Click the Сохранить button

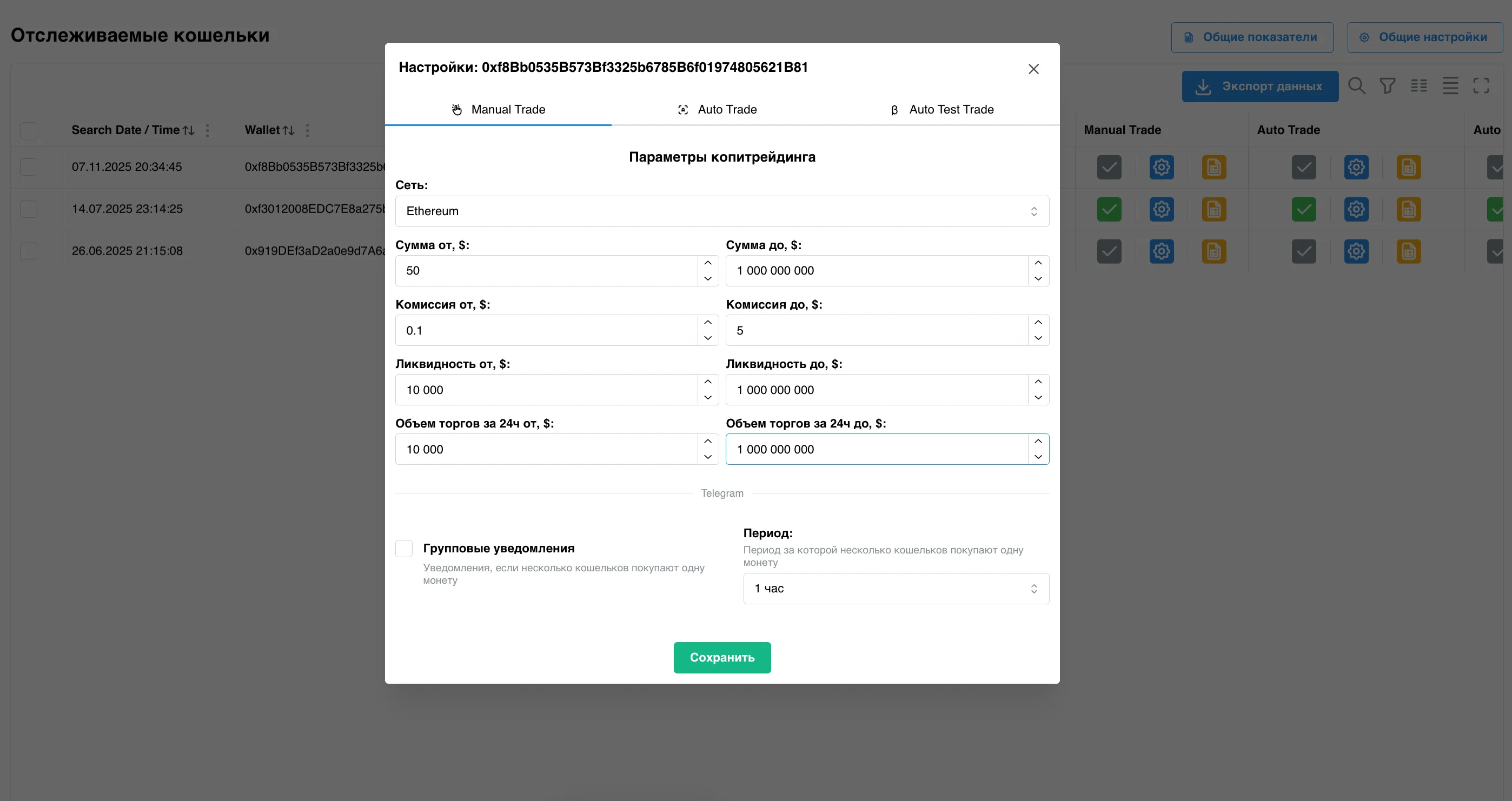pos(722,657)
